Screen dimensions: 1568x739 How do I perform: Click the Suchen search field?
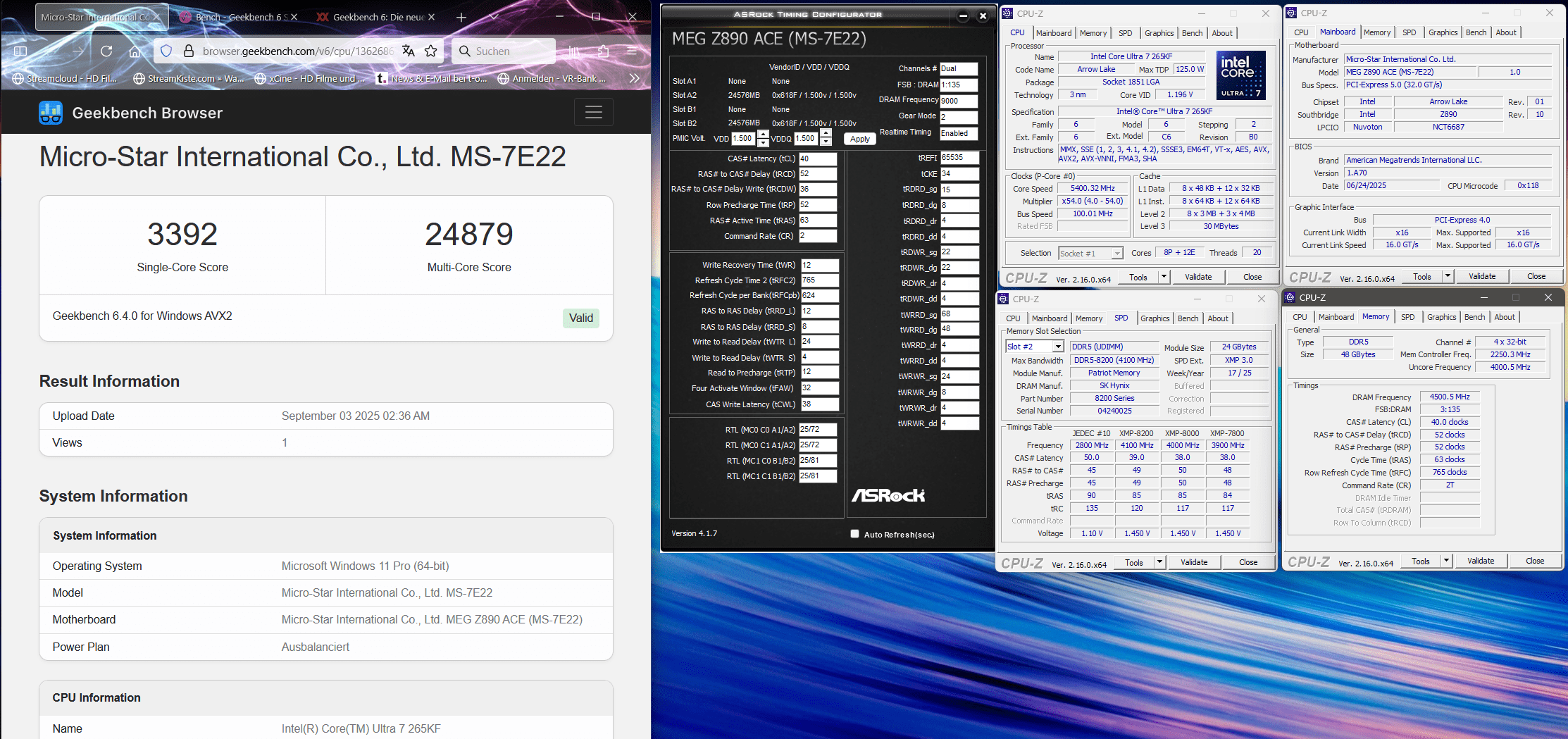(x=504, y=51)
